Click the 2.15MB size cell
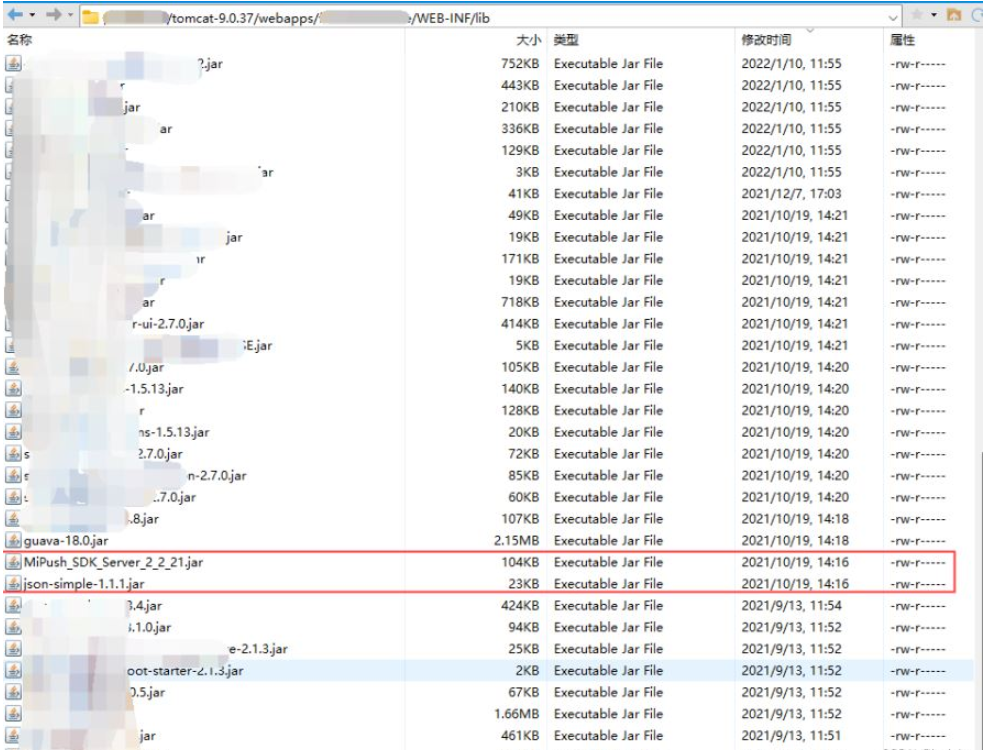 click(x=516, y=541)
